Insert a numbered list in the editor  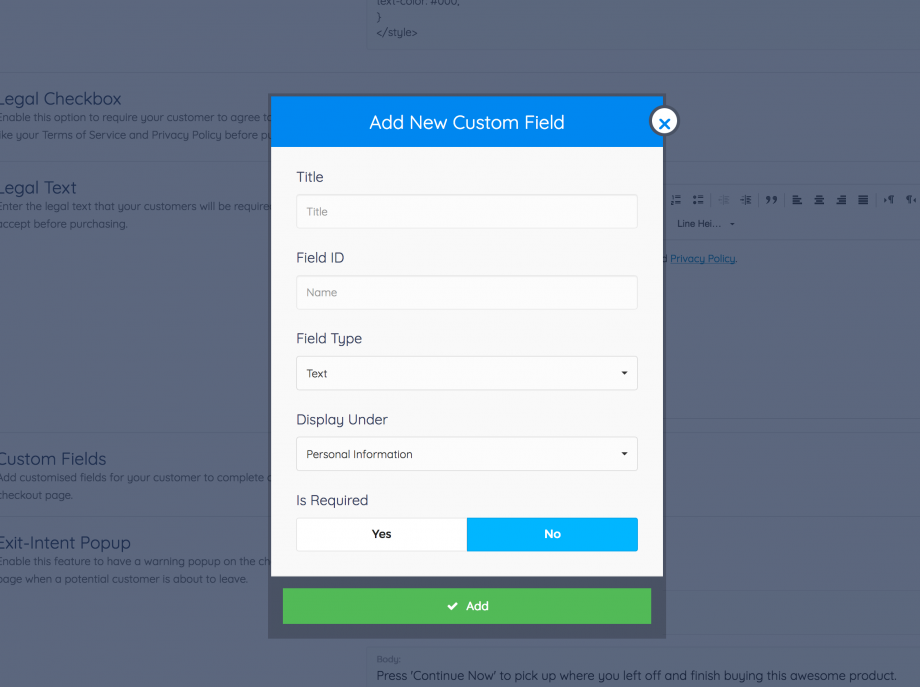[x=677, y=200]
